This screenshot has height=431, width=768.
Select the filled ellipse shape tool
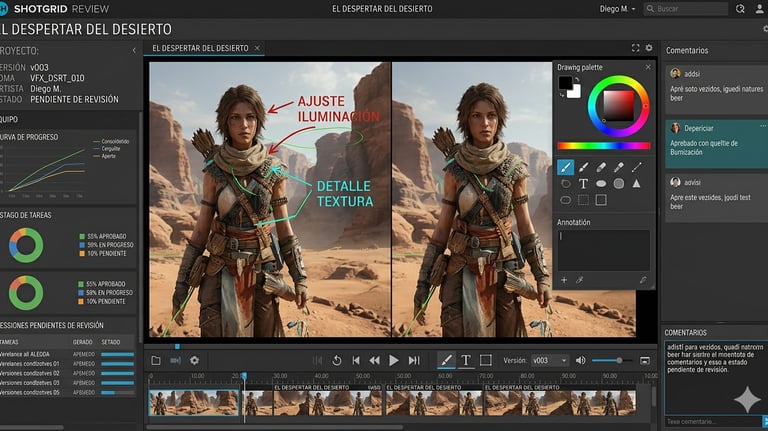click(601, 184)
